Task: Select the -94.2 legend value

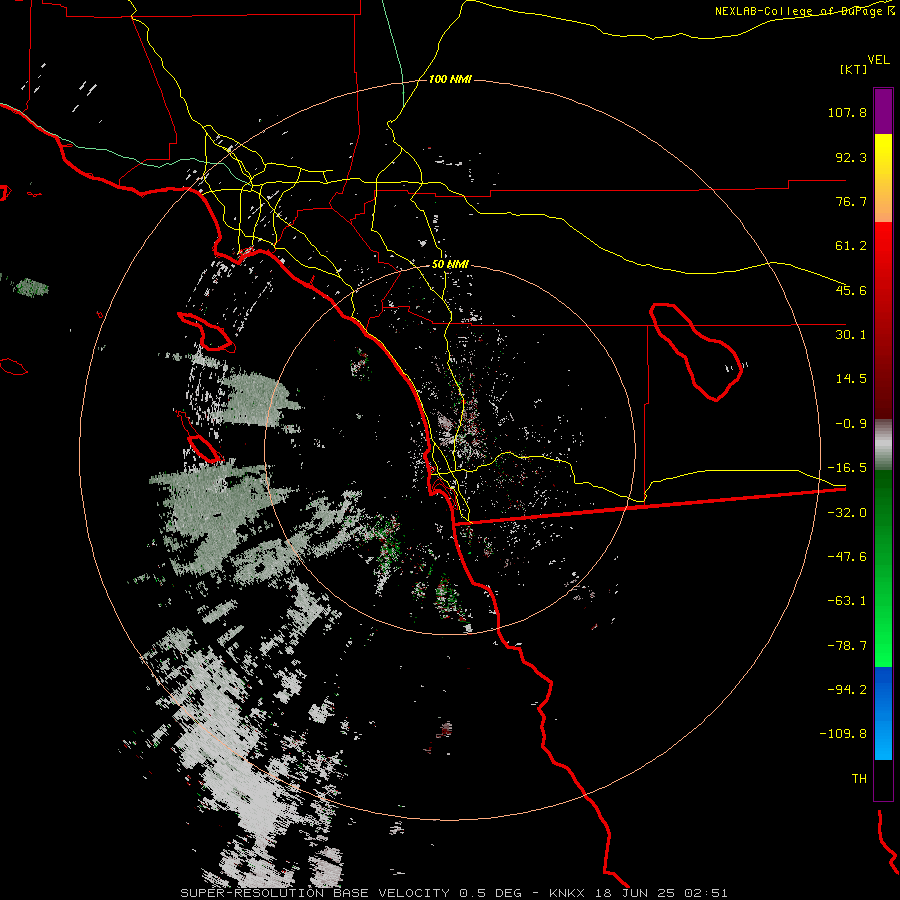Action: coord(847,689)
